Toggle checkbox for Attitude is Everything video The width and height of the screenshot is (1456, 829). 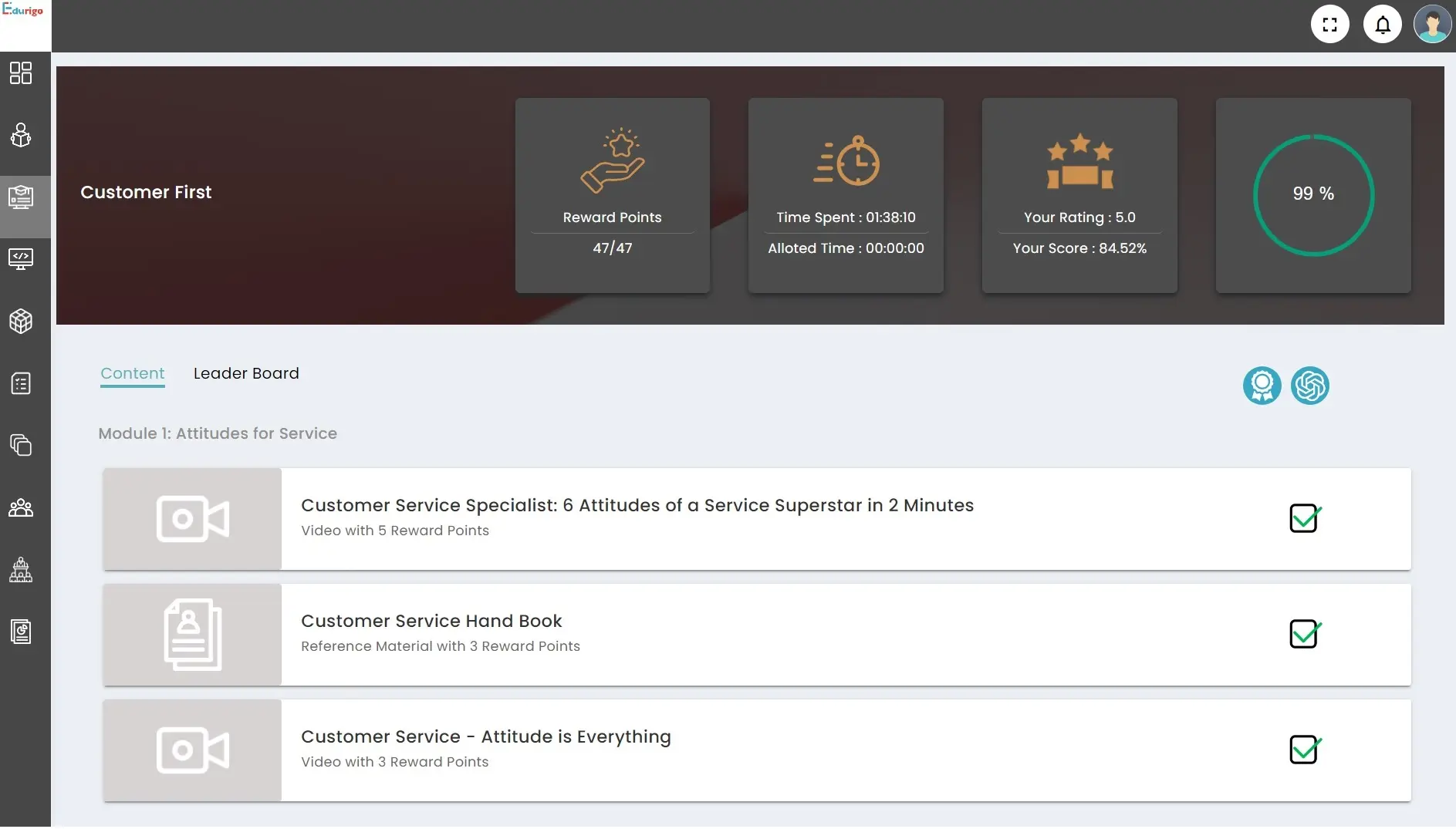point(1306,750)
